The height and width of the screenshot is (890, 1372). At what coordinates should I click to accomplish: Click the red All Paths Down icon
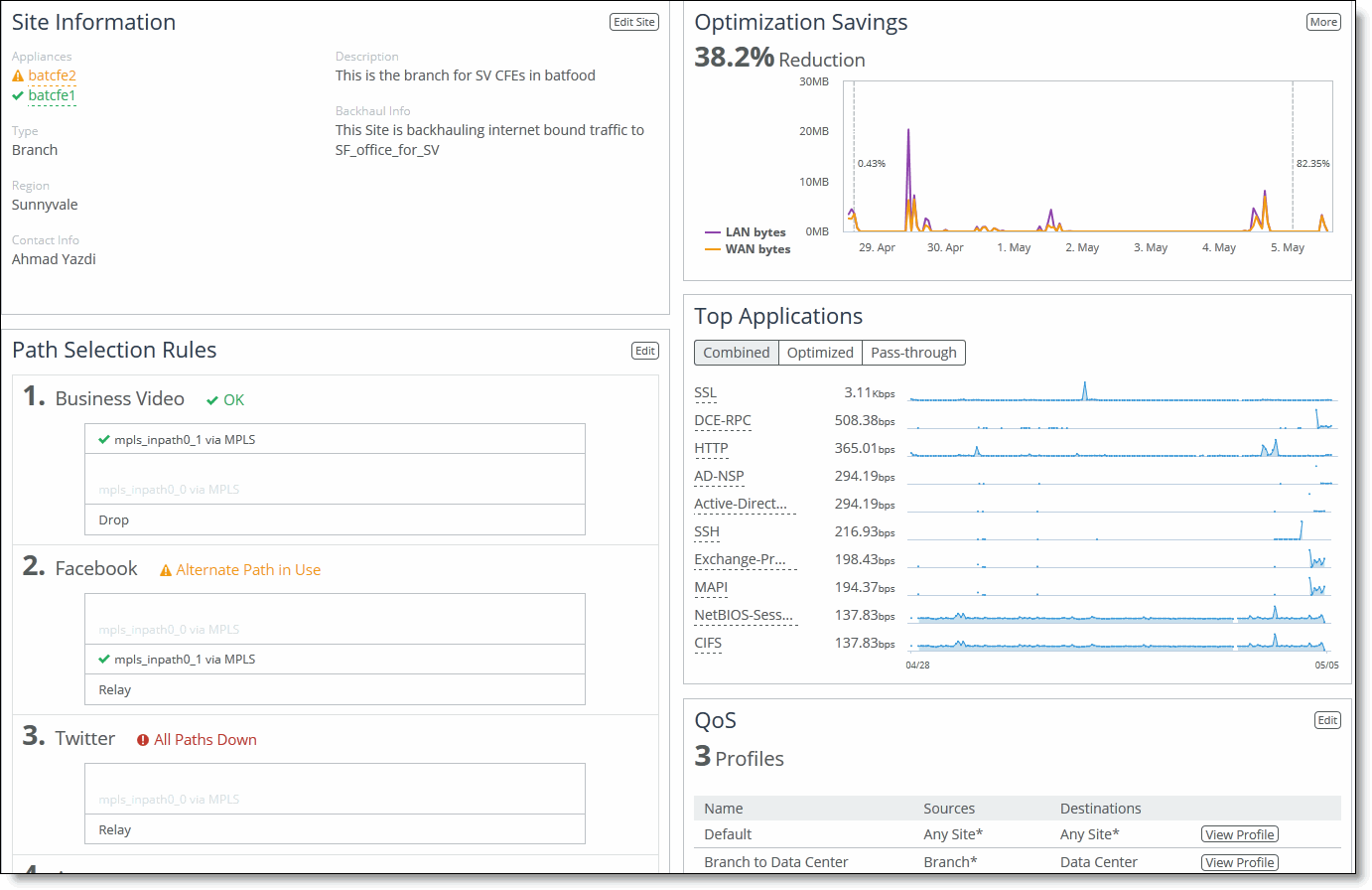(x=143, y=740)
